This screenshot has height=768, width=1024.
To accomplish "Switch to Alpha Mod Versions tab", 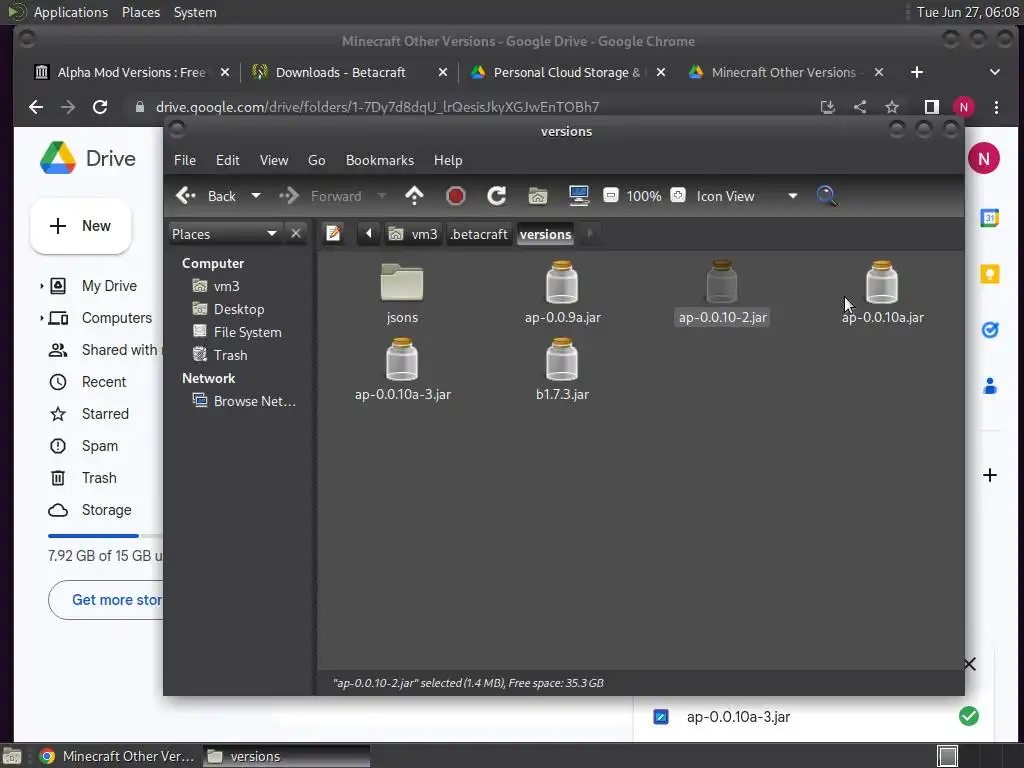I will tap(131, 72).
